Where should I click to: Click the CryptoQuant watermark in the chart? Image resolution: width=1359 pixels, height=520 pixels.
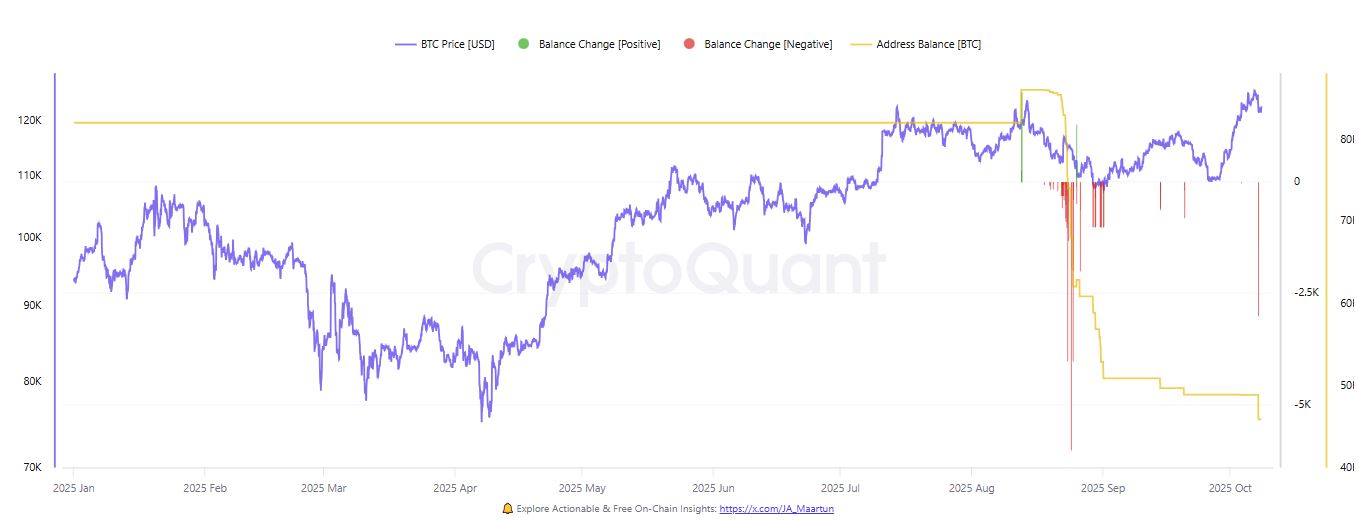point(678,270)
